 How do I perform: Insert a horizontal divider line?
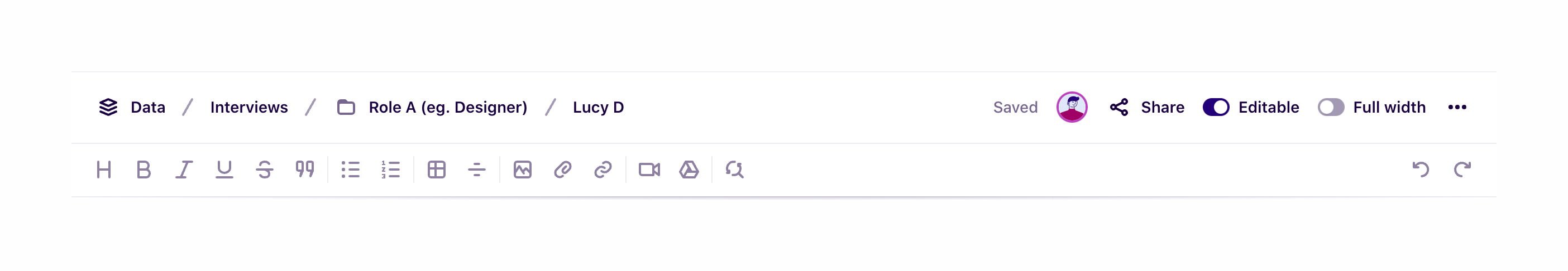pos(477,170)
